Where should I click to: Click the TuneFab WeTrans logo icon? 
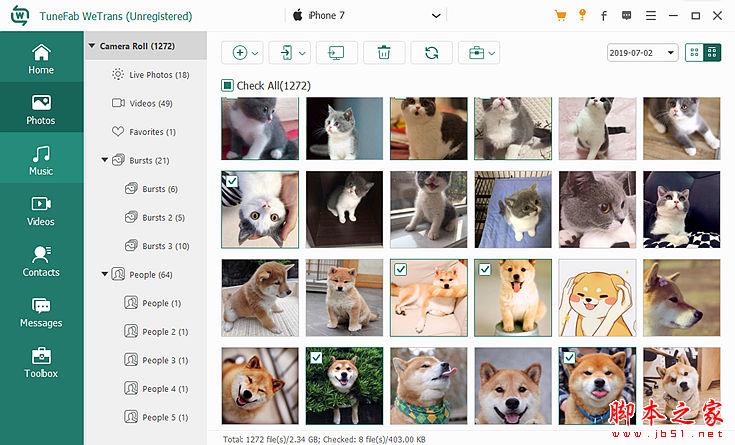tap(20, 16)
